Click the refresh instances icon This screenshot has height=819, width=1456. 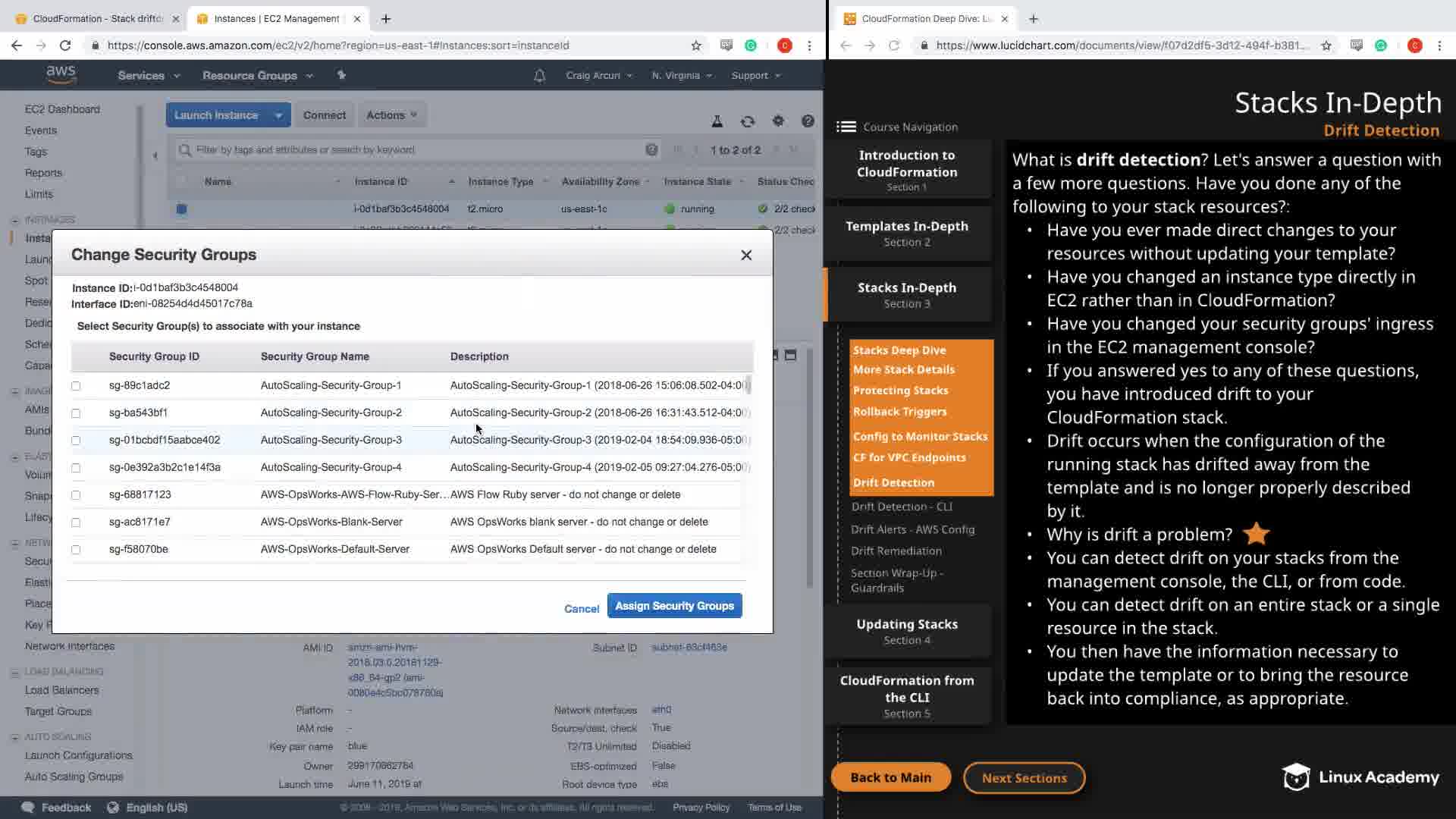[x=748, y=121]
